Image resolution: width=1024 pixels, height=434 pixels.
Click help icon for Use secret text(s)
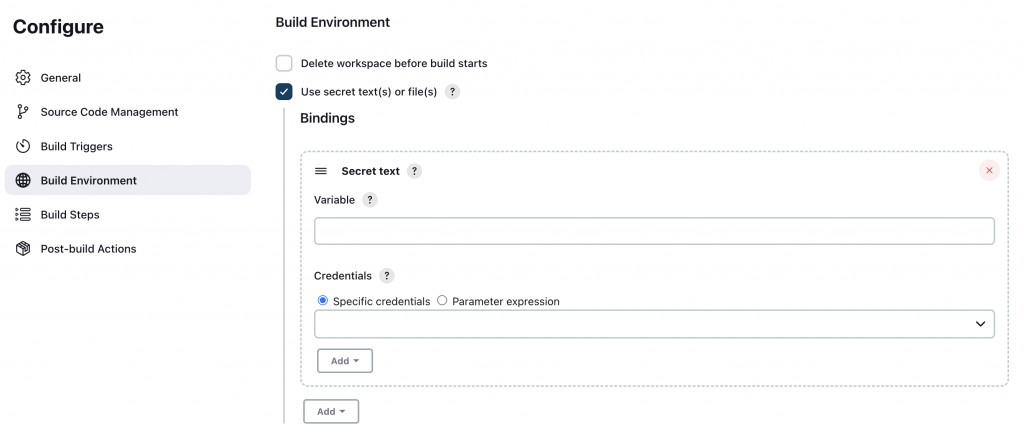tap(452, 92)
